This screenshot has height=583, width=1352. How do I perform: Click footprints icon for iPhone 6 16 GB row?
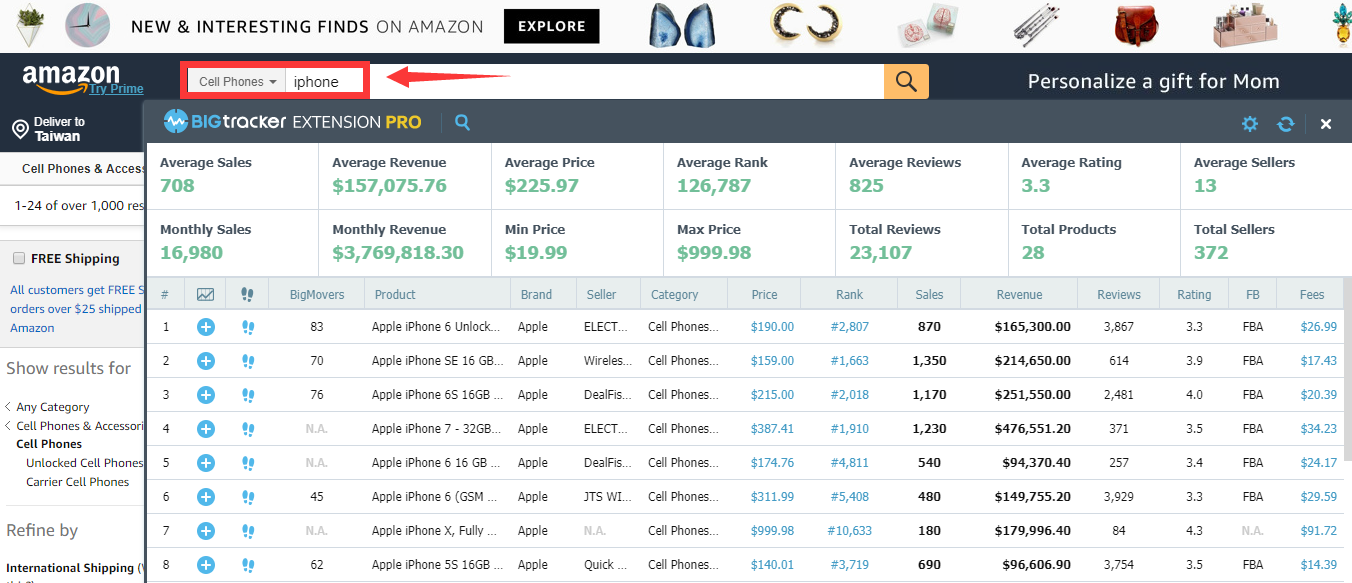(248, 463)
